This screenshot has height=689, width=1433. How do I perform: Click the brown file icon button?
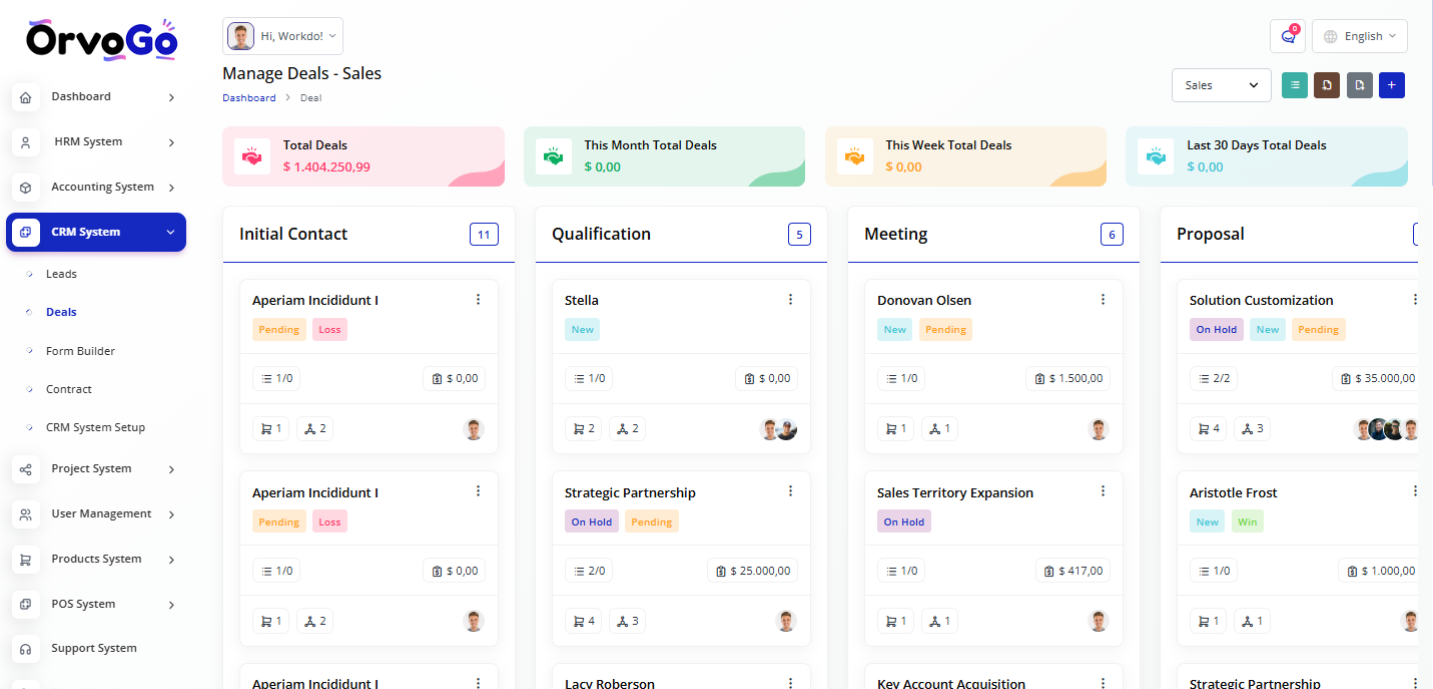coord(1327,85)
